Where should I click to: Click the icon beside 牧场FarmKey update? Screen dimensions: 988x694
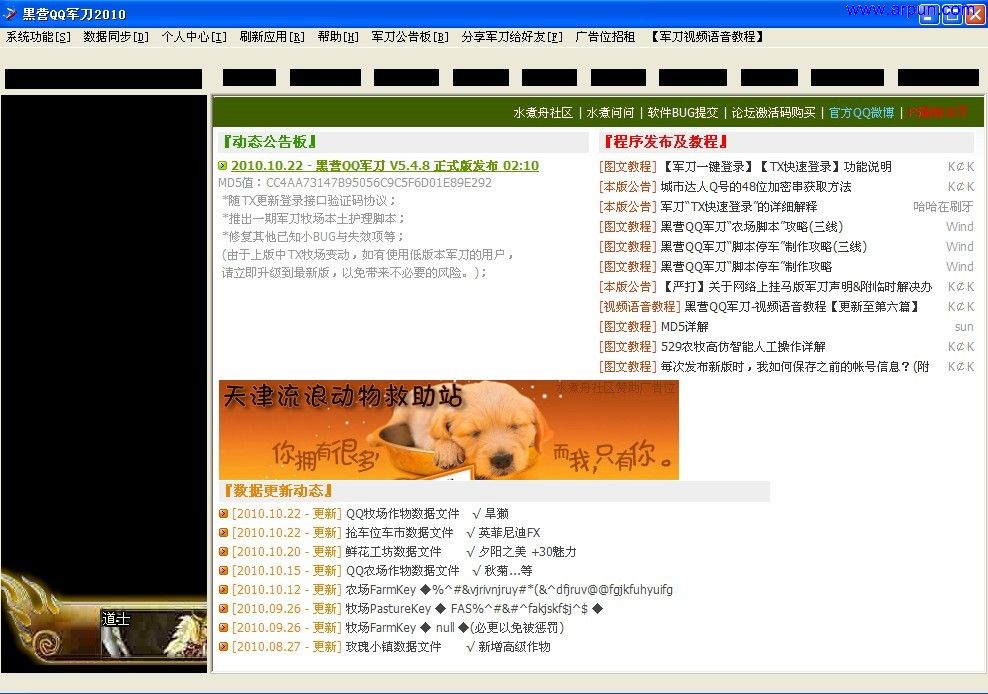223,628
